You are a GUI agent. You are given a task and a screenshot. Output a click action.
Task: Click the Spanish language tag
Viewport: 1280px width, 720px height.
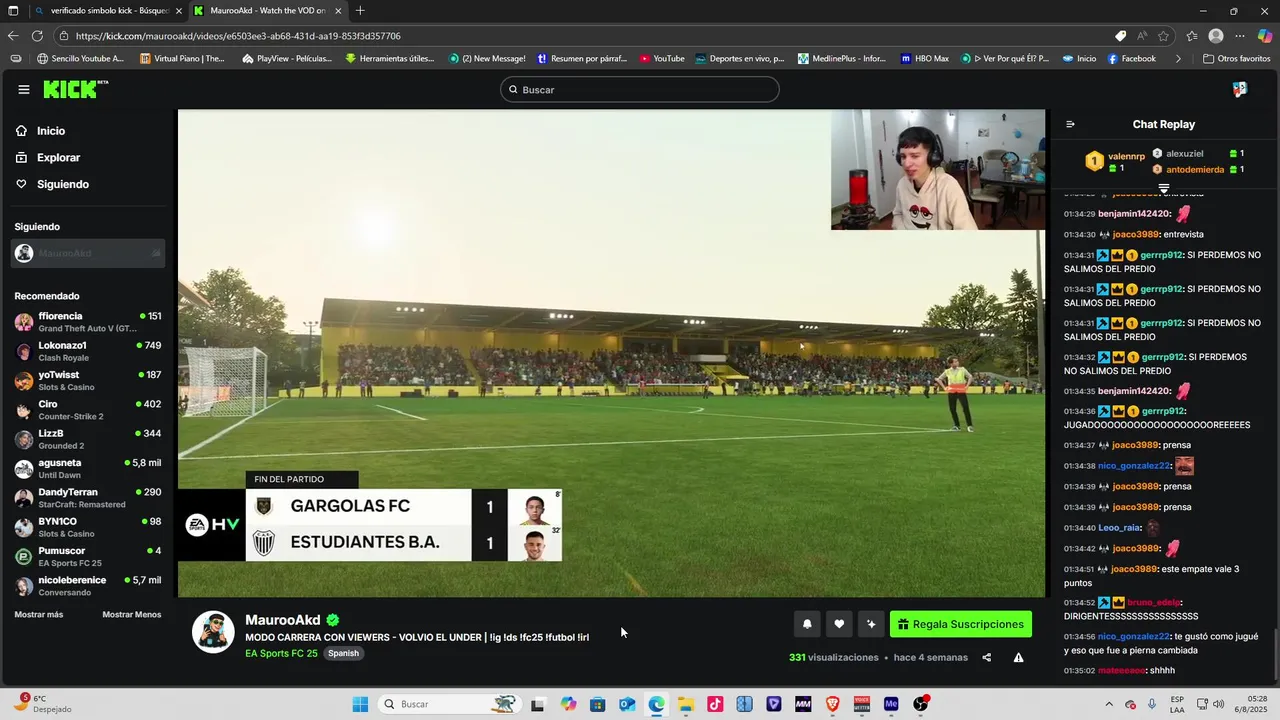[x=343, y=653]
